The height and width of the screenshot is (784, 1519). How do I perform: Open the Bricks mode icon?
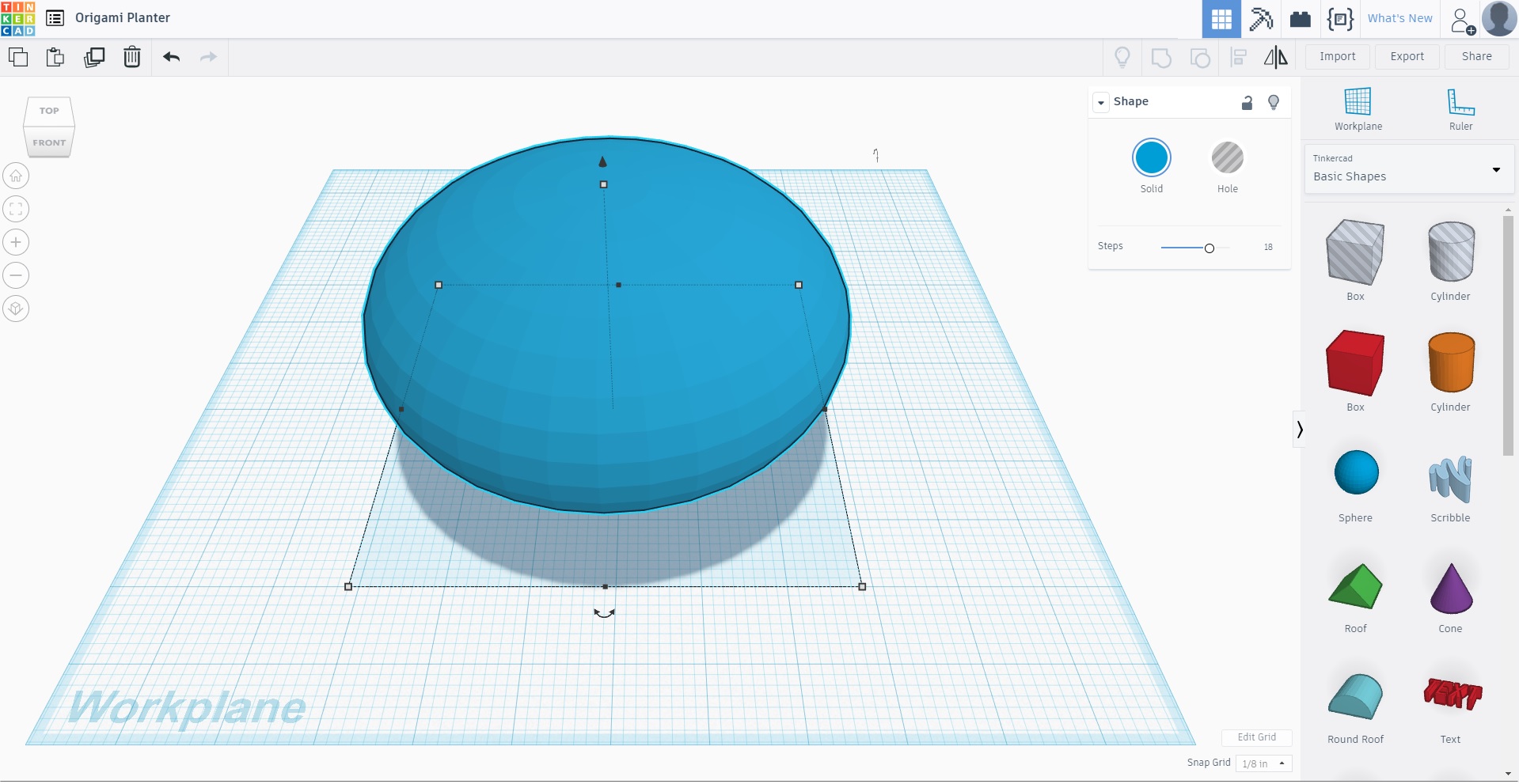point(1300,19)
